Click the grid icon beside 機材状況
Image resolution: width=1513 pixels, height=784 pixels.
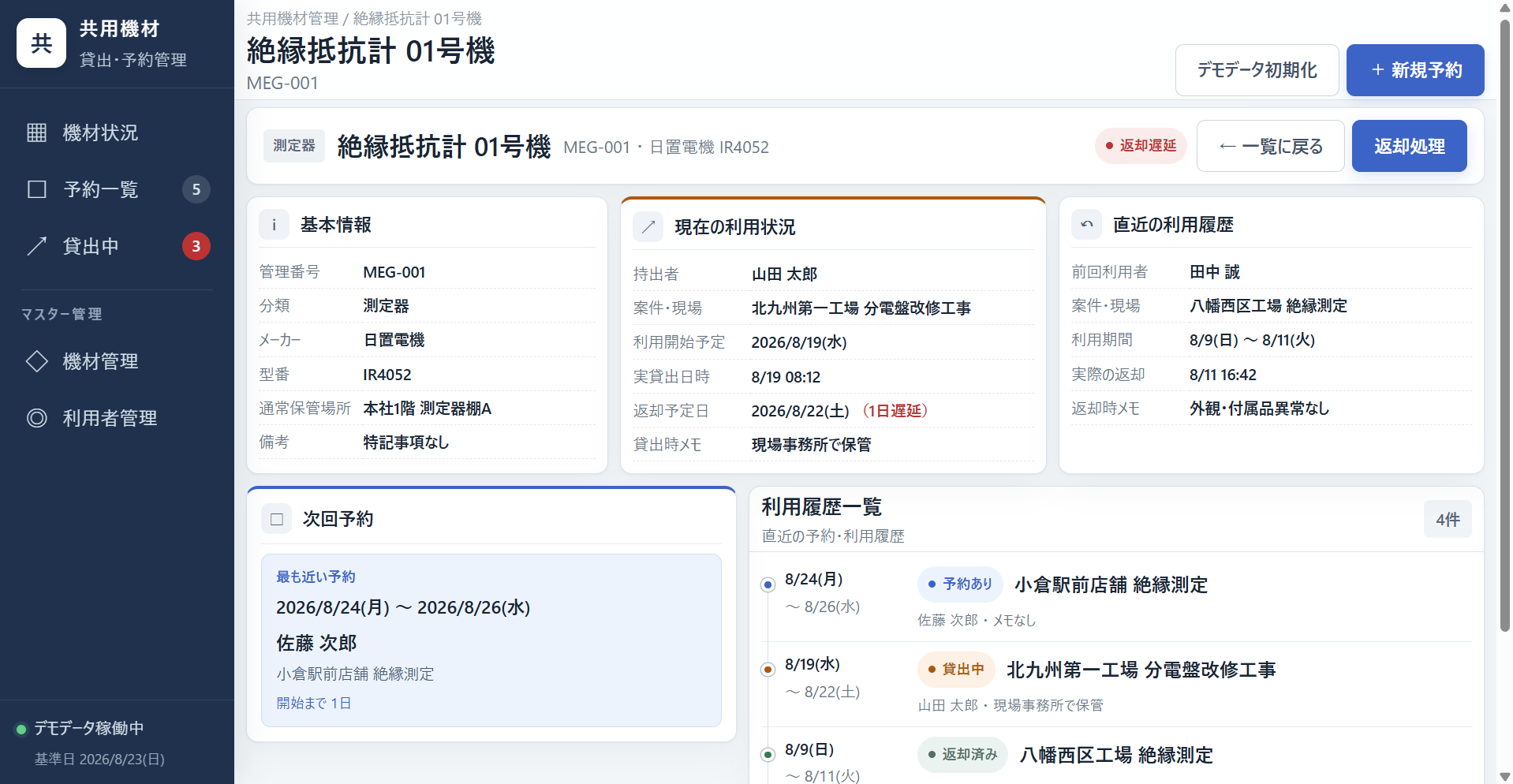[37, 133]
